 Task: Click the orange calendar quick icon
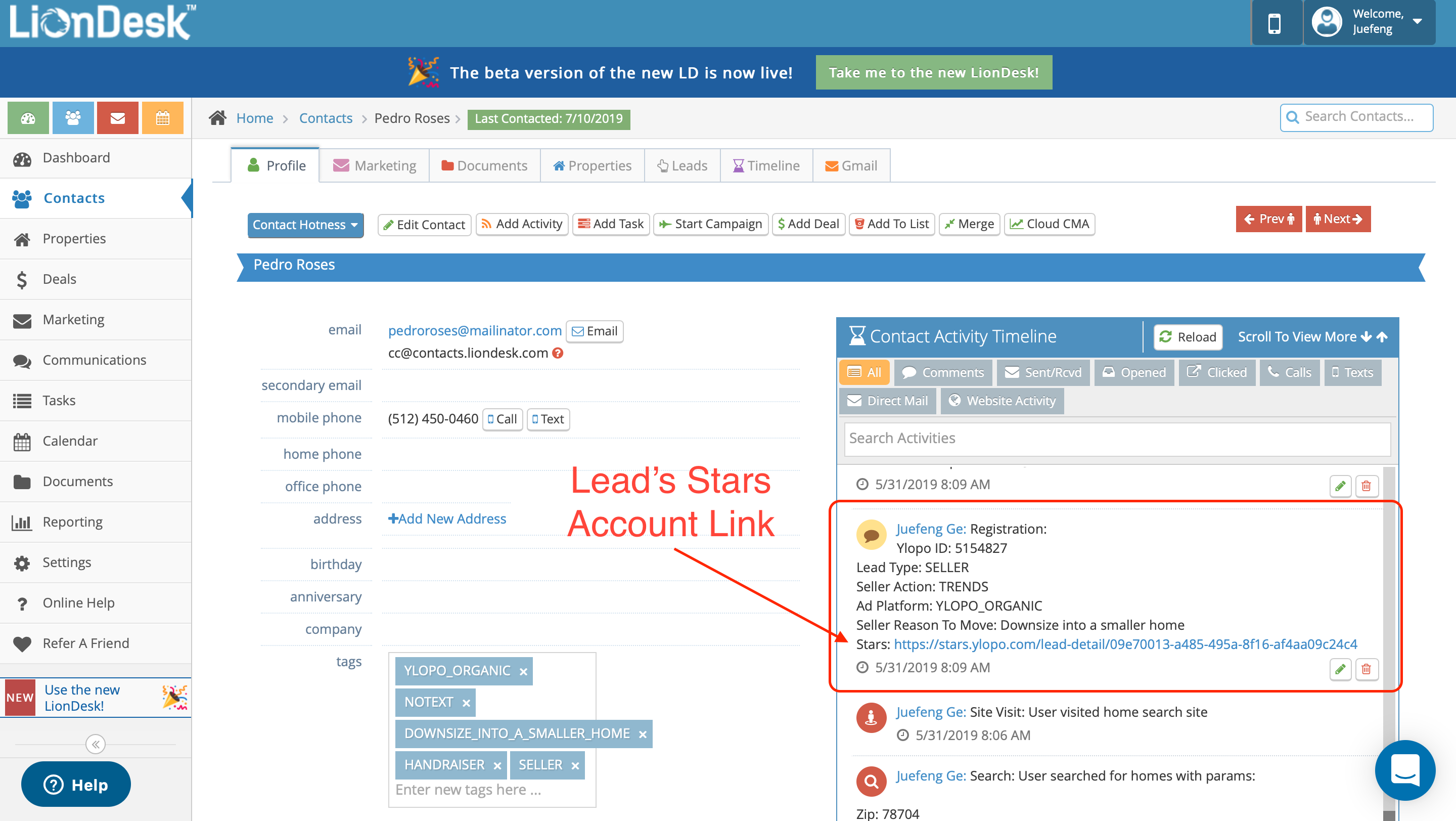tap(162, 117)
